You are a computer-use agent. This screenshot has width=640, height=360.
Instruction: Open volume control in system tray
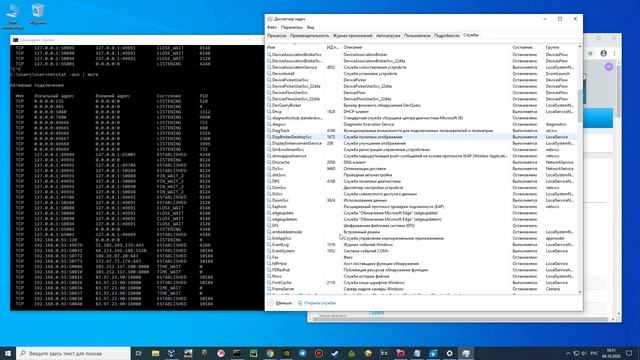click(583, 353)
